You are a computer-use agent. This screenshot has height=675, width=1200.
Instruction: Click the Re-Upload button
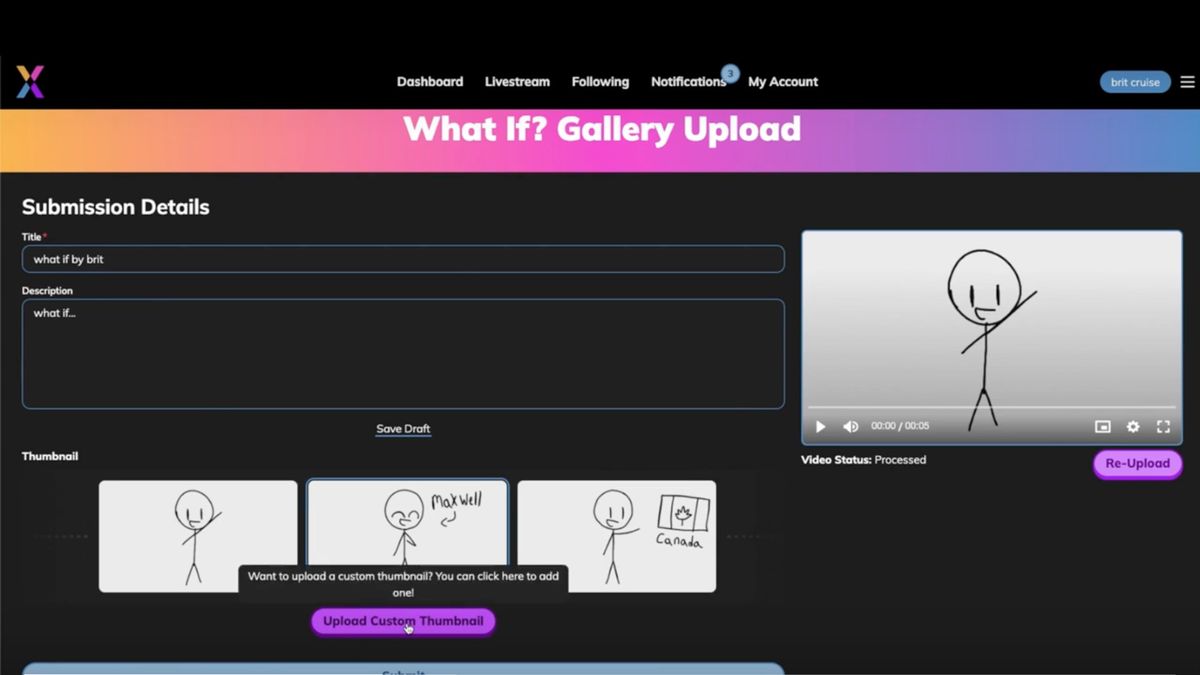[1137, 463]
